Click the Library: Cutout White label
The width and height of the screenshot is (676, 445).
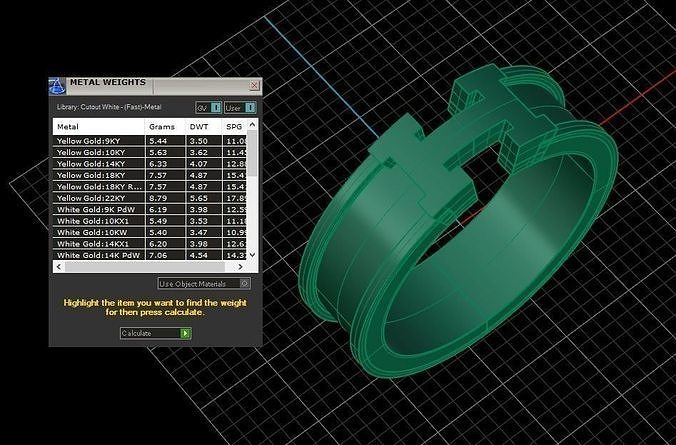pos(109,107)
